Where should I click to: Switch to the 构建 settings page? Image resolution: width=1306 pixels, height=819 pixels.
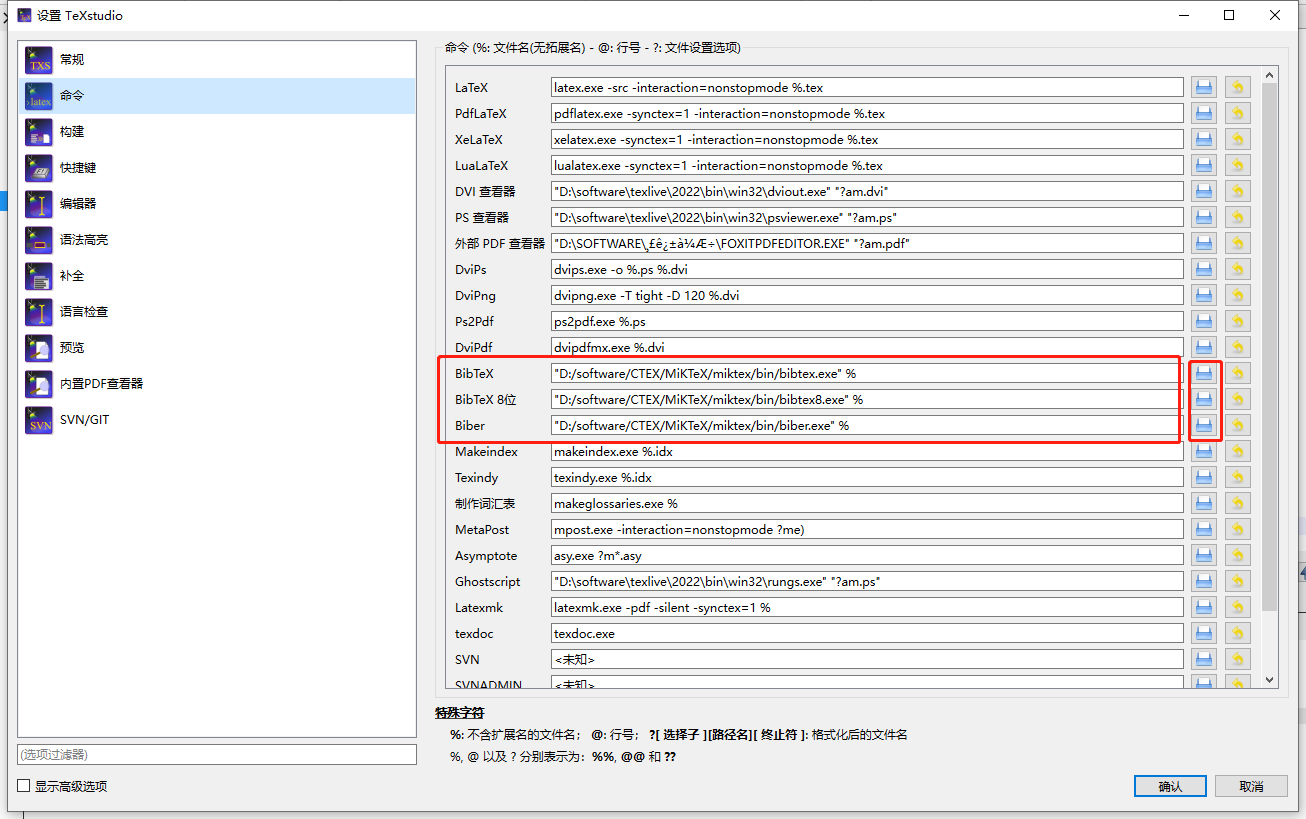37,131
